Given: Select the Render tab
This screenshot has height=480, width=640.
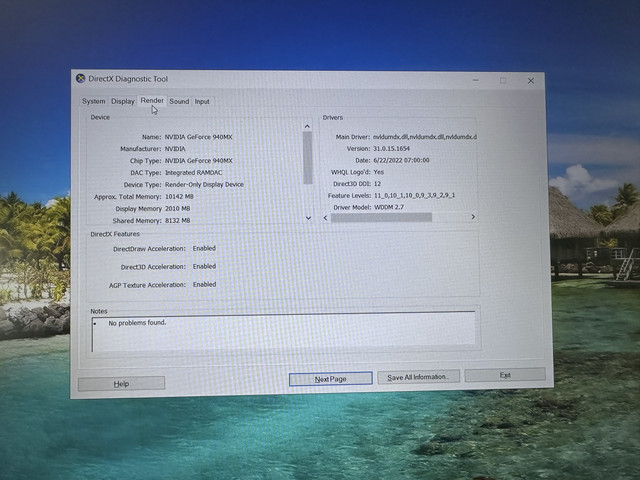Looking at the screenshot, I should tap(152, 100).
